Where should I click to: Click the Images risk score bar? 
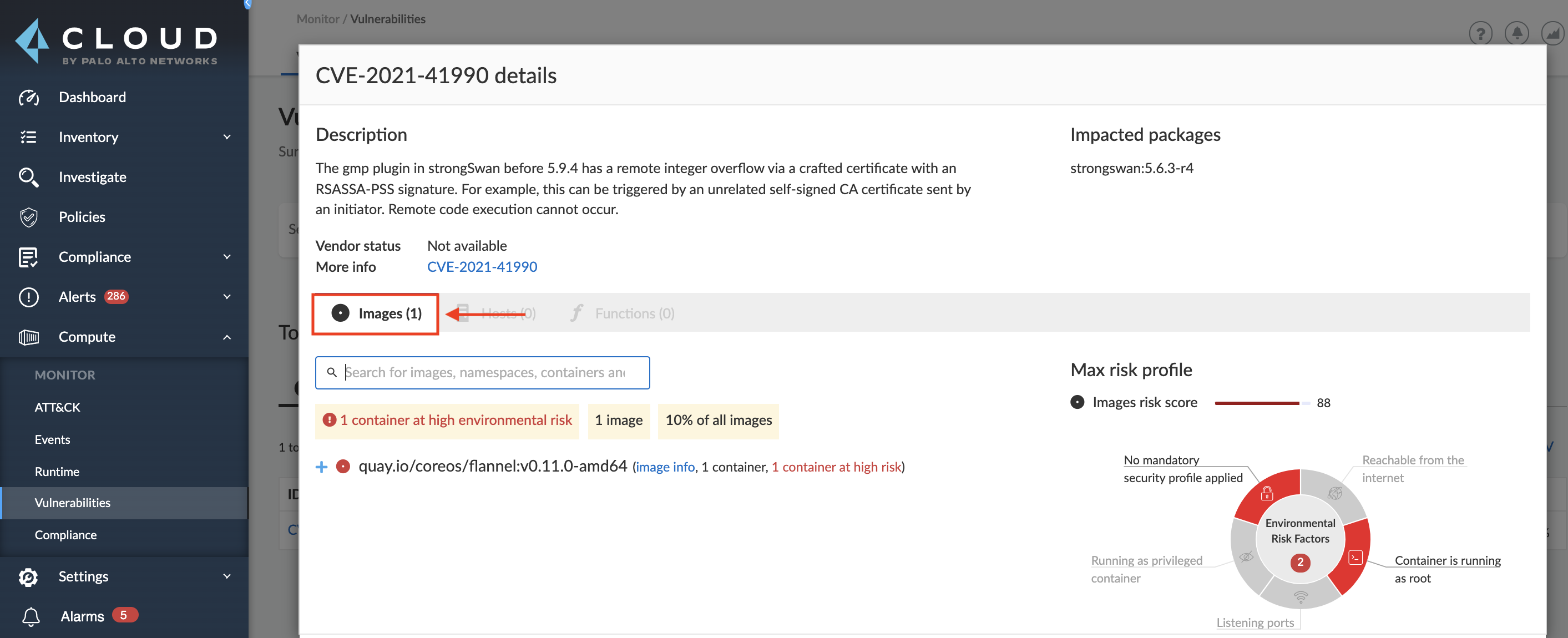click(x=1262, y=402)
